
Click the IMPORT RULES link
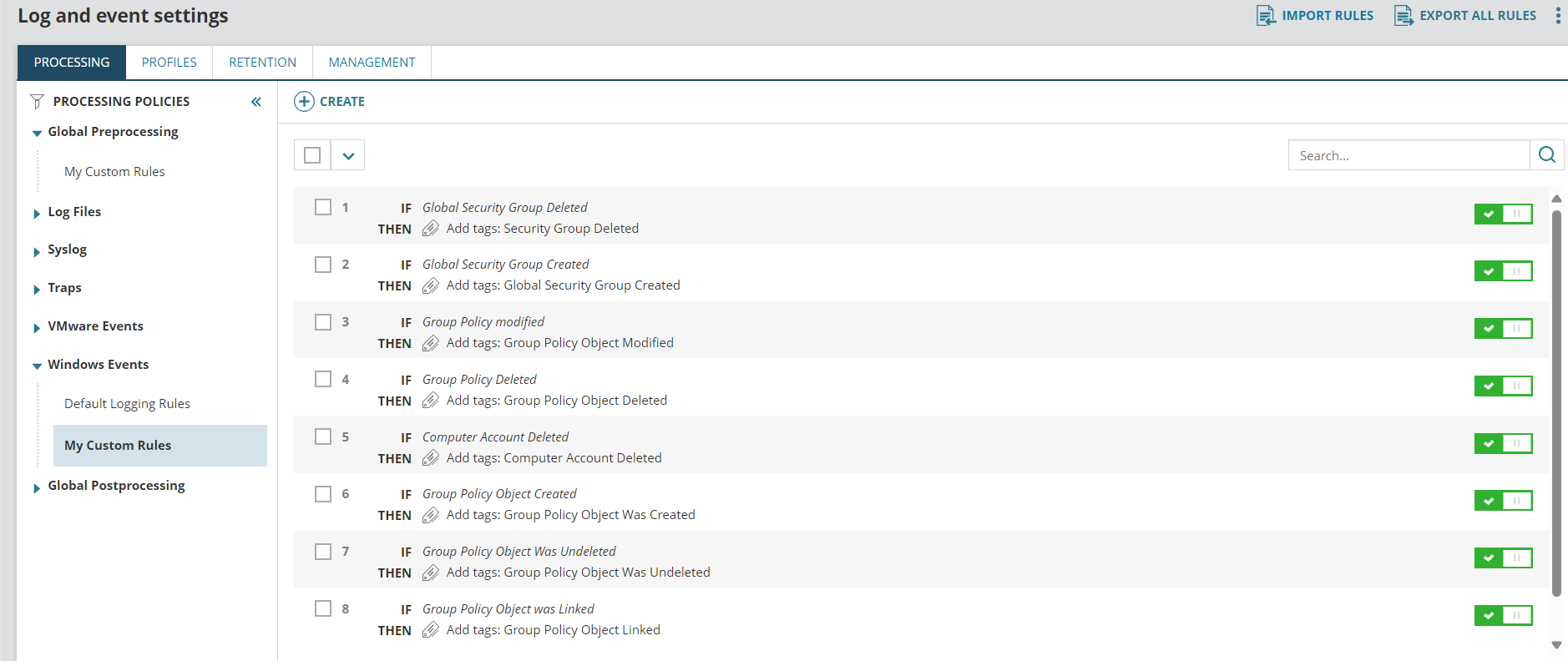tap(1328, 16)
